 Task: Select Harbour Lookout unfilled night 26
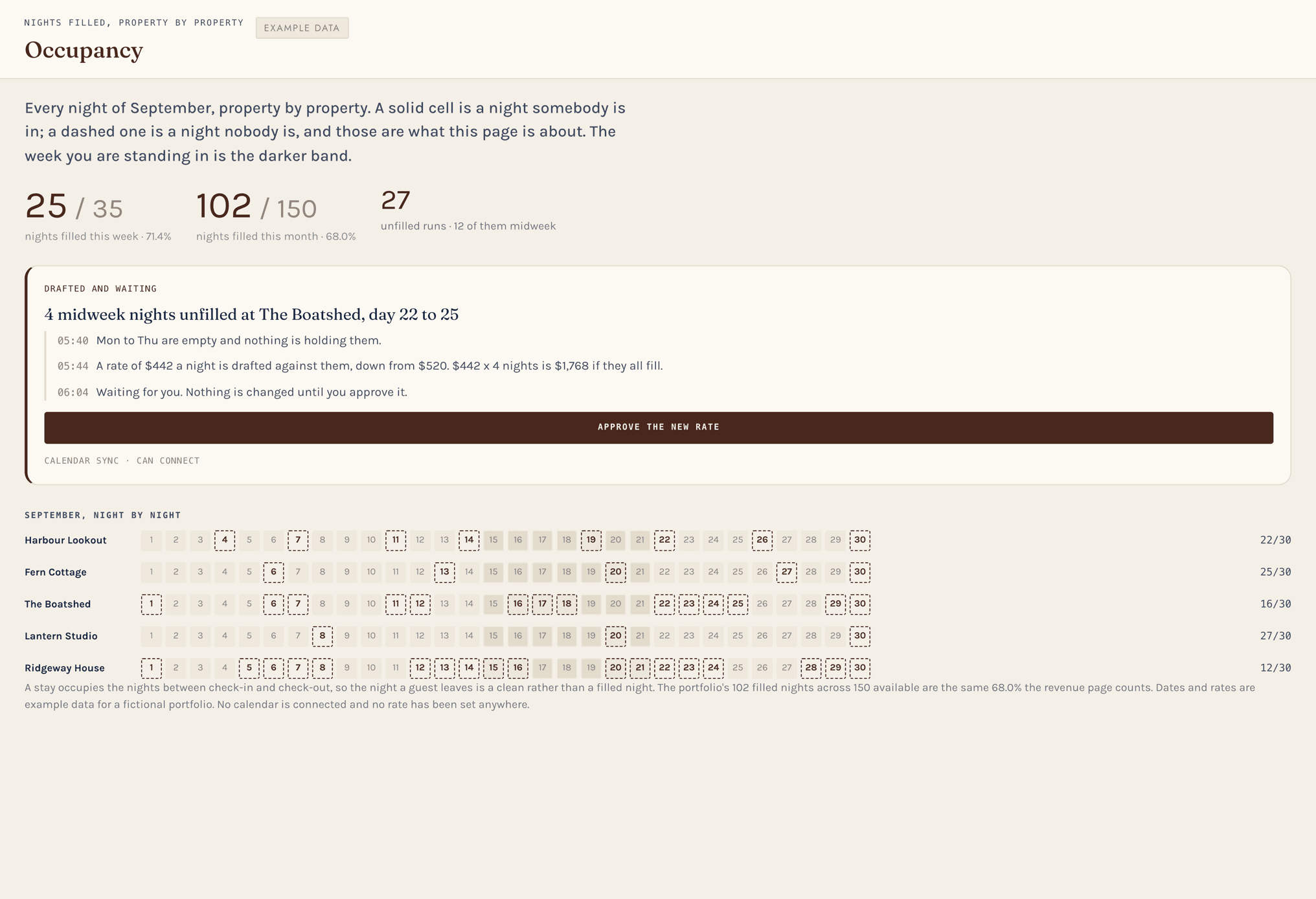(x=762, y=540)
